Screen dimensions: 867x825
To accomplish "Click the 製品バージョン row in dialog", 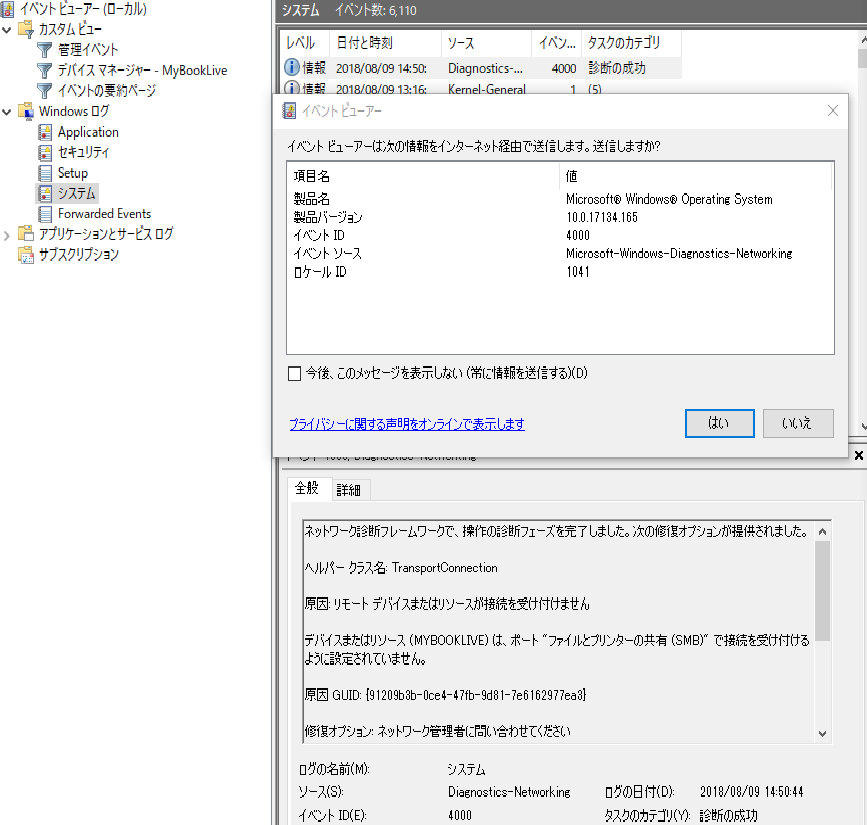I will 560,217.
